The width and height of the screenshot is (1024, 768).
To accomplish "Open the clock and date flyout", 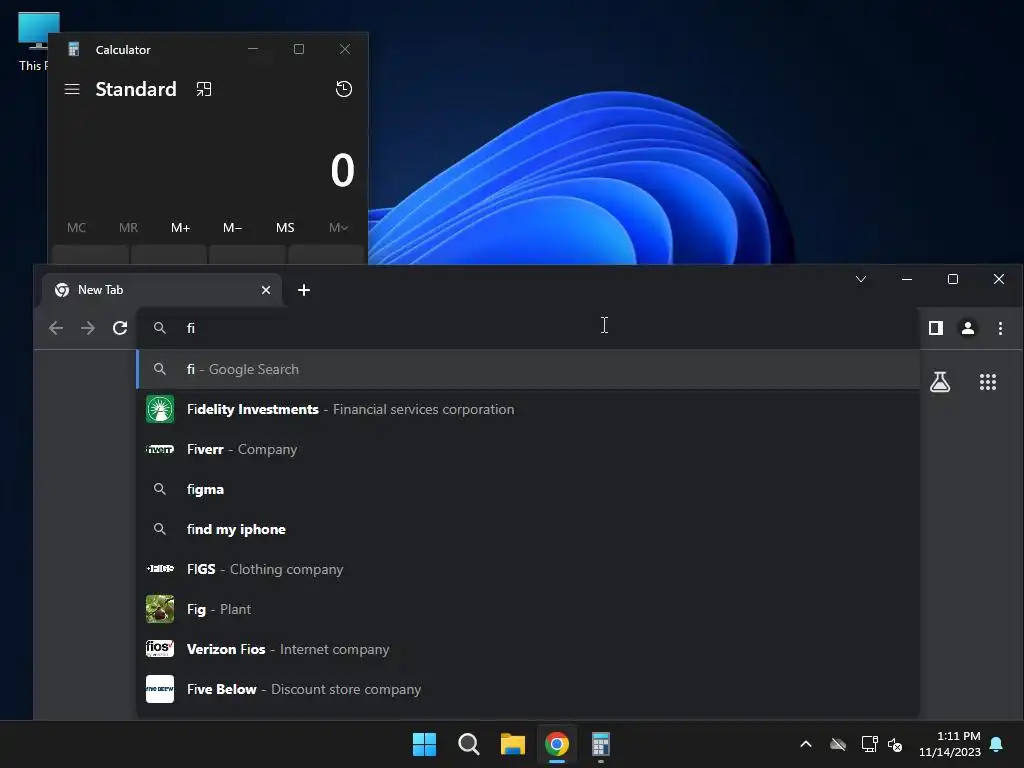I will pos(950,744).
